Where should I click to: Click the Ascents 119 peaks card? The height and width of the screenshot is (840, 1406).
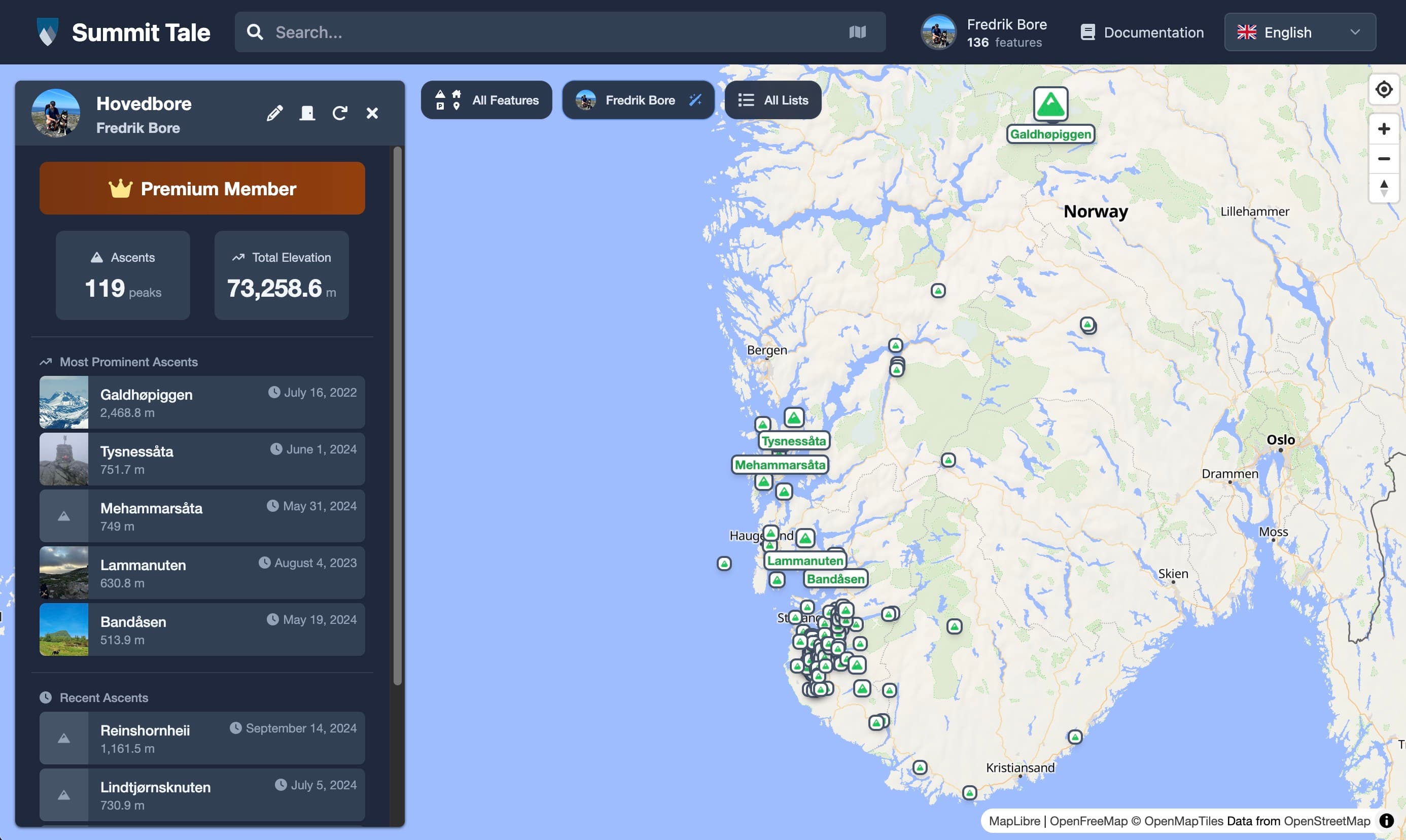(123, 275)
